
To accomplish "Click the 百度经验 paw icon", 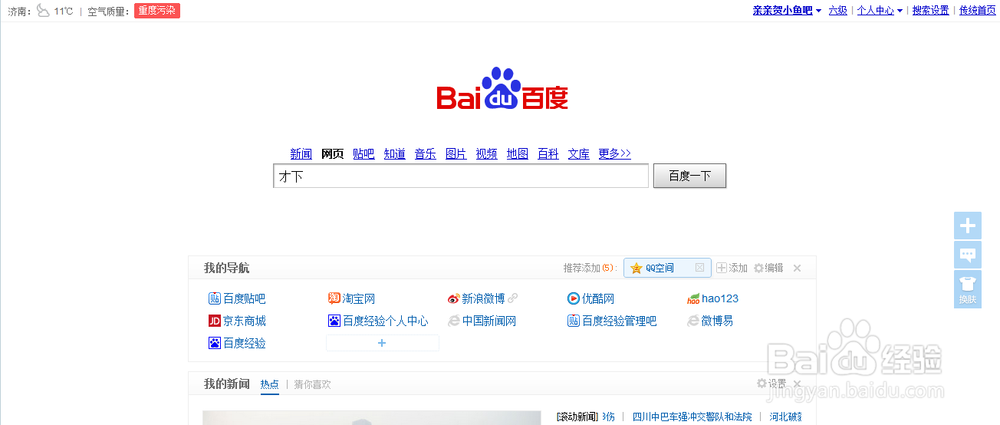I will 214,343.
